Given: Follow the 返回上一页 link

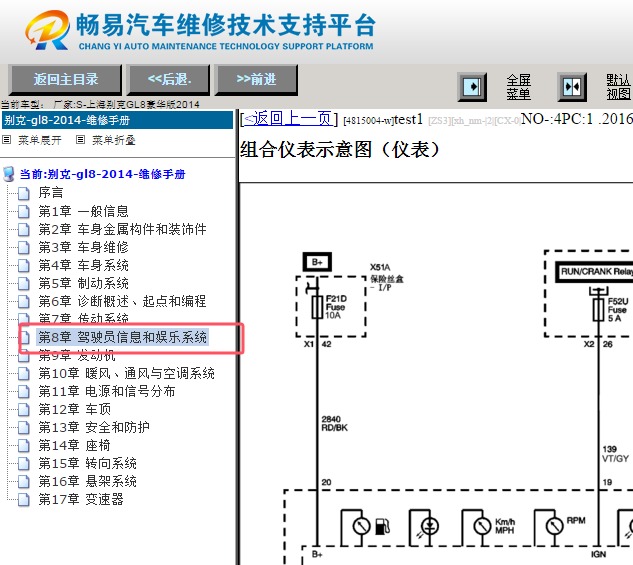Looking at the screenshot, I should coord(288,119).
